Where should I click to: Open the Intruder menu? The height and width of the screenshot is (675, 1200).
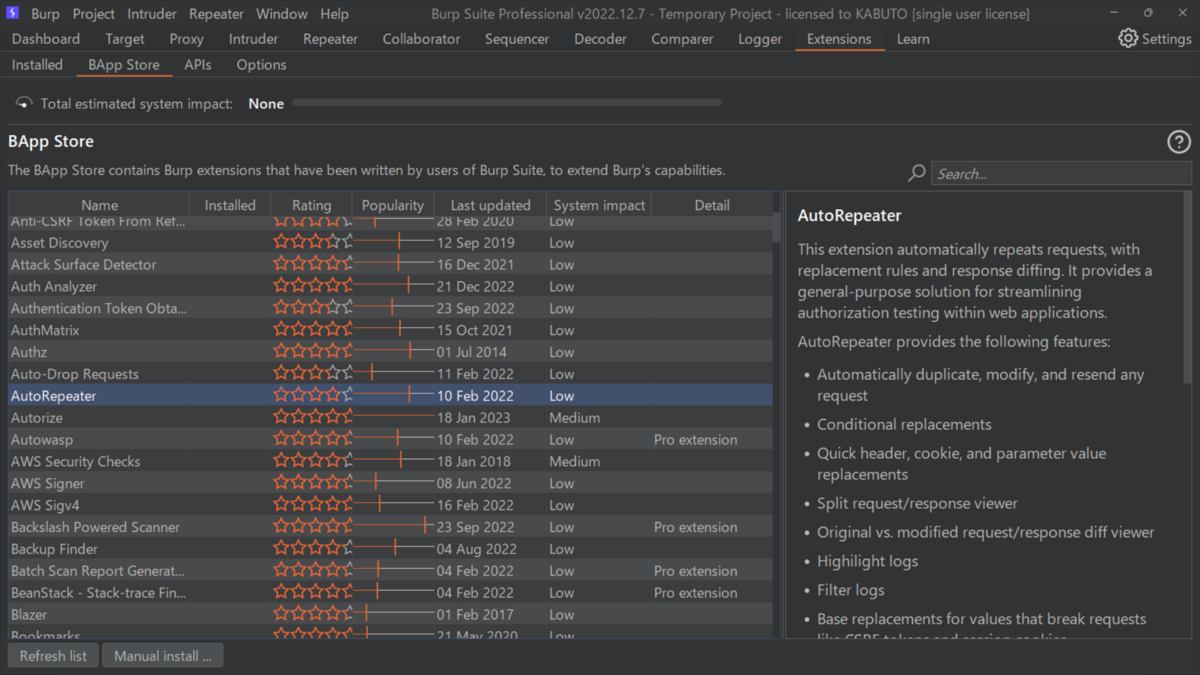[152, 14]
